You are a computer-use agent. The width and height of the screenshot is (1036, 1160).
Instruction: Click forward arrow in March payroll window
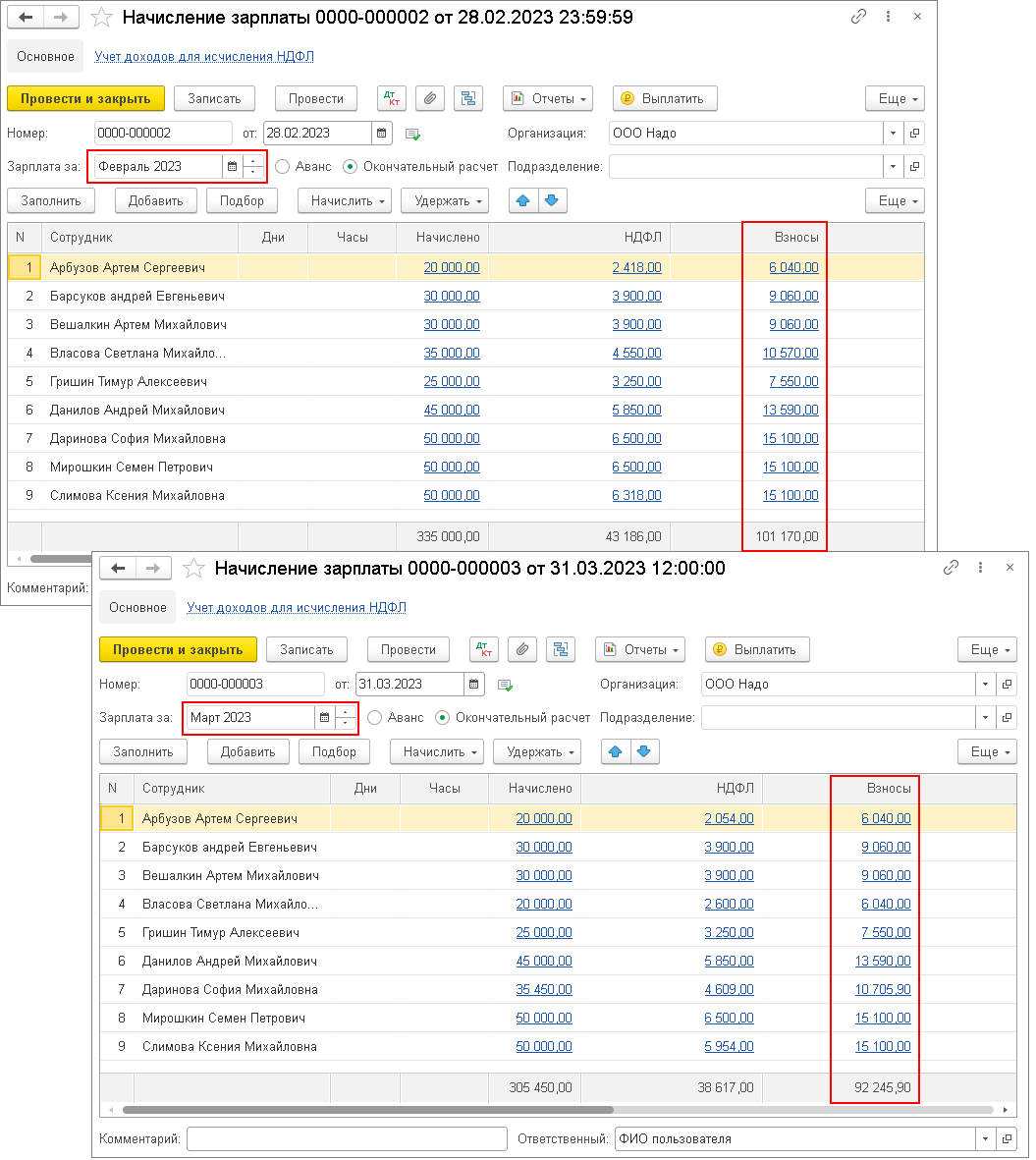click(x=153, y=568)
